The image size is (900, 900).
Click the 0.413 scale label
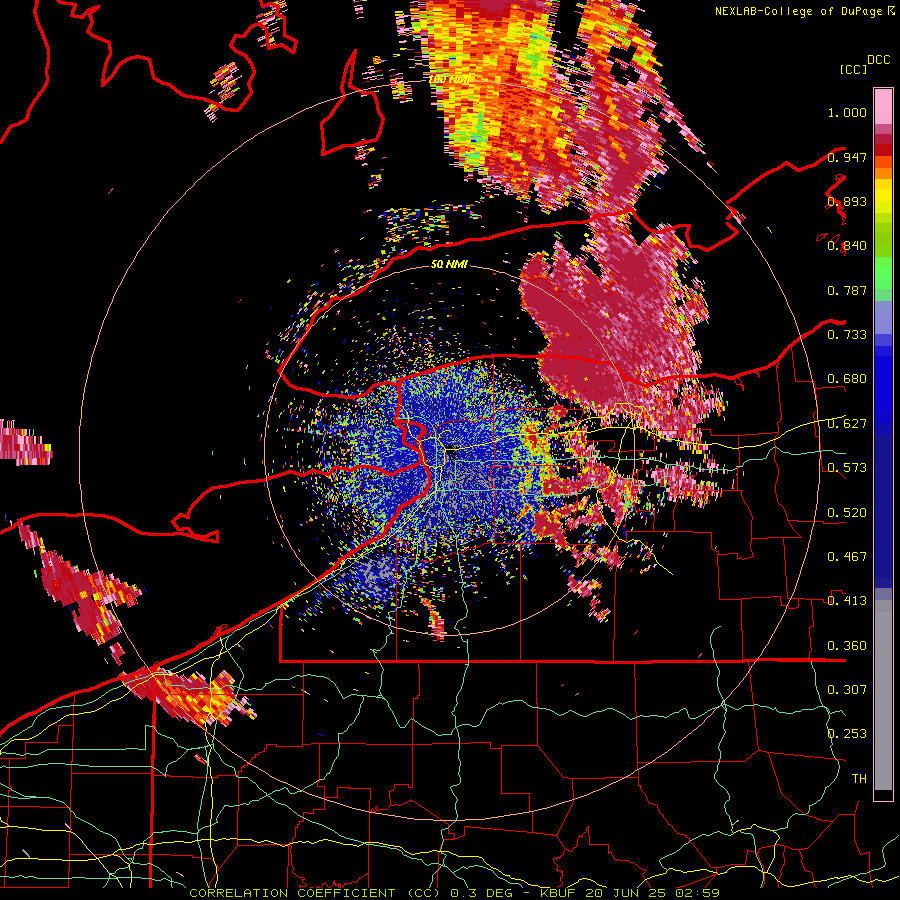847,601
